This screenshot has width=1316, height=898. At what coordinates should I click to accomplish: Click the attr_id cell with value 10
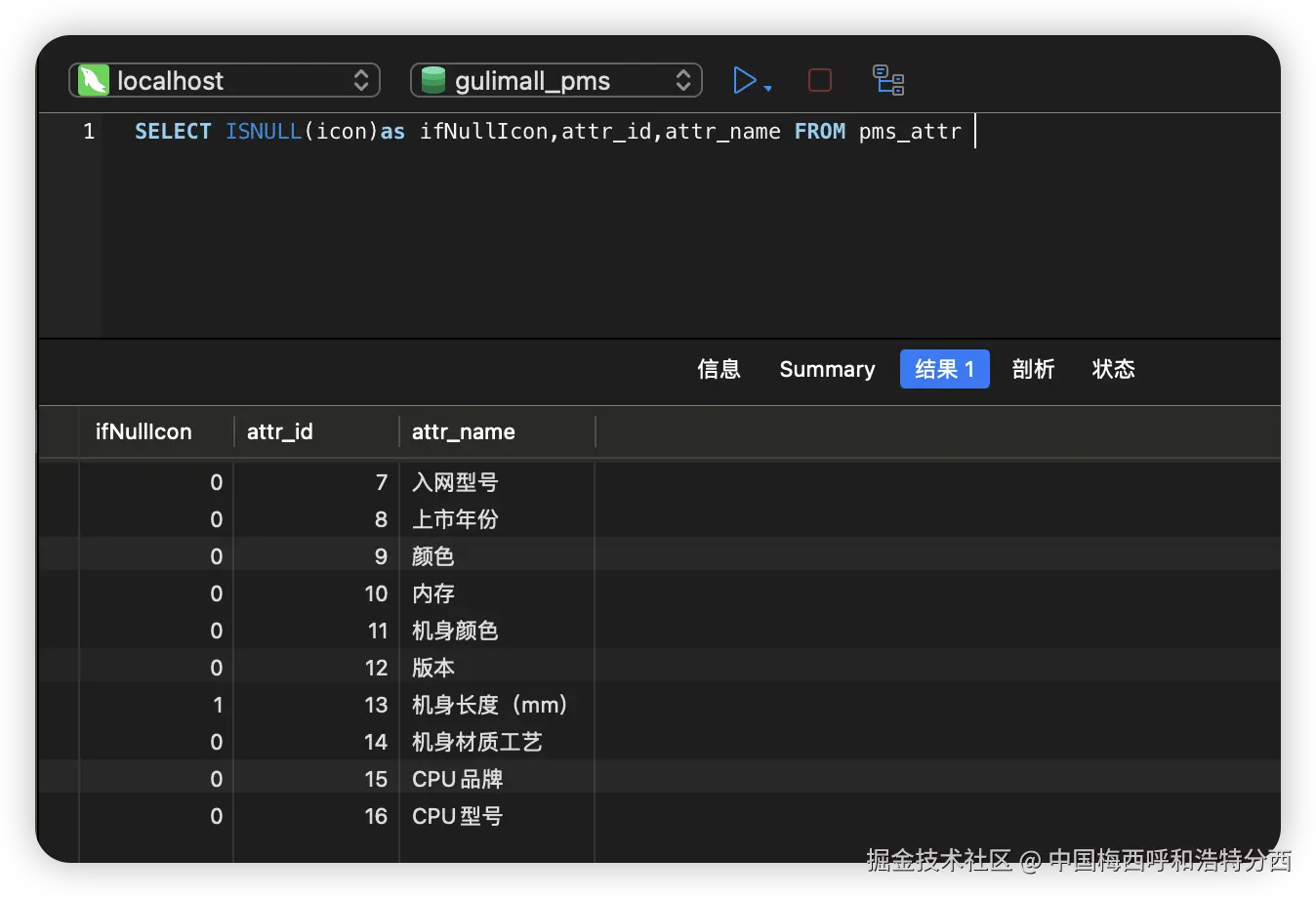pyautogui.click(x=316, y=593)
